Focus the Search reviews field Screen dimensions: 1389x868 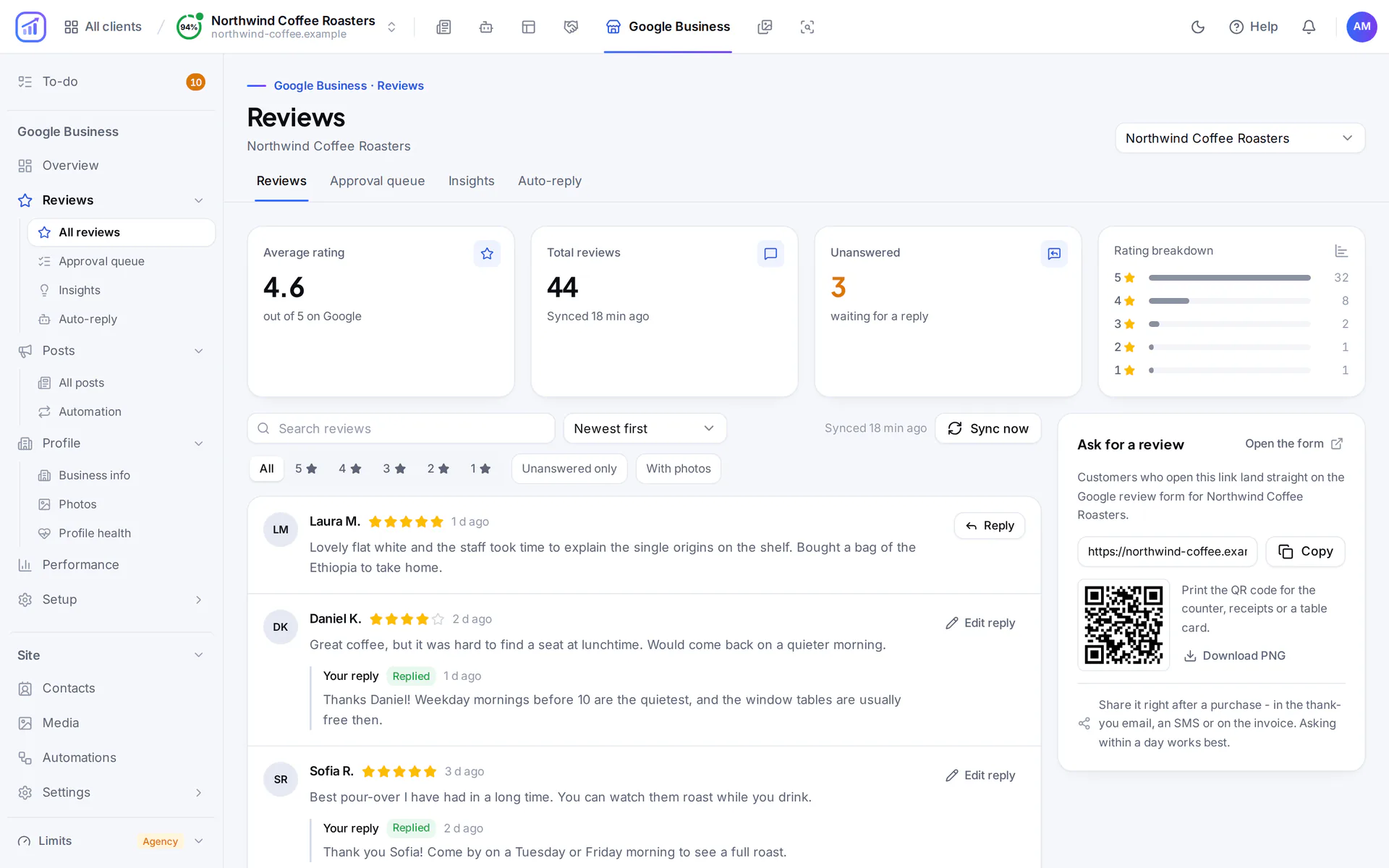tap(401, 429)
